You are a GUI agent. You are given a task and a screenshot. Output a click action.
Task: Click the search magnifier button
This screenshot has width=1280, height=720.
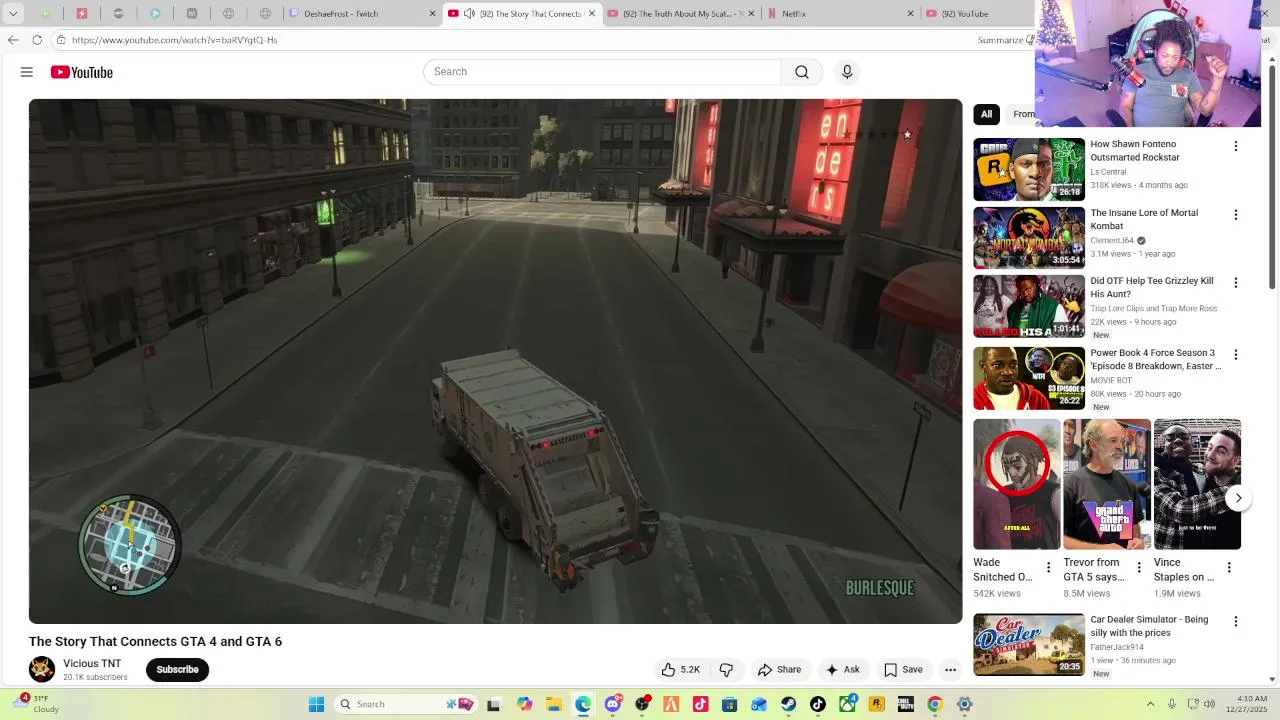click(802, 72)
